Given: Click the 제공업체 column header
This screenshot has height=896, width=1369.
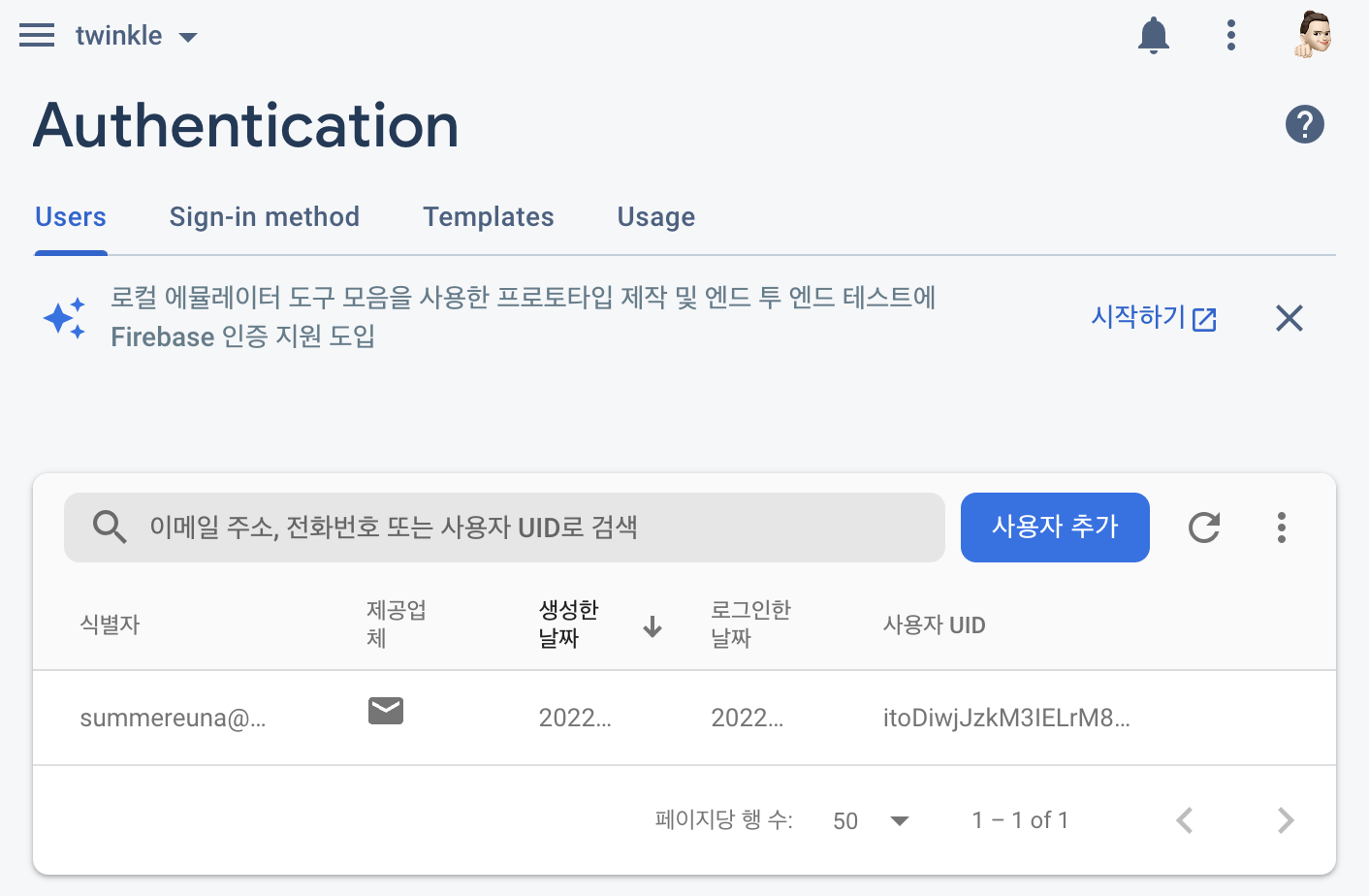Looking at the screenshot, I should (x=396, y=624).
